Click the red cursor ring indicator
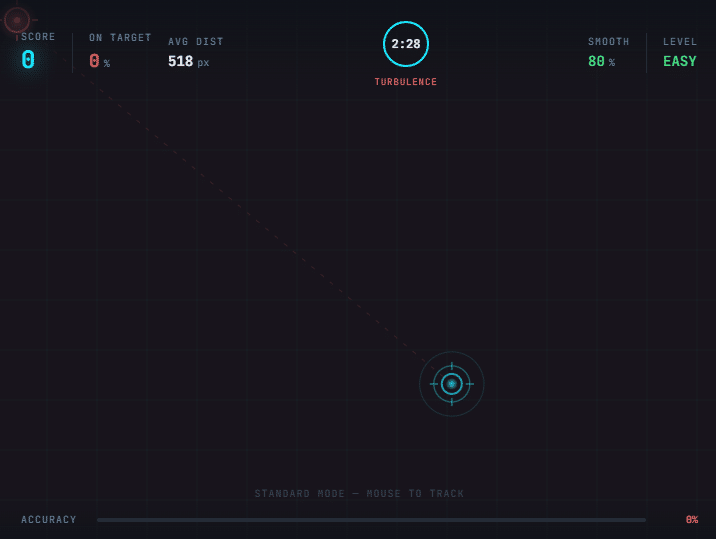Image resolution: width=716 pixels, height=539 pixels. 16,19
